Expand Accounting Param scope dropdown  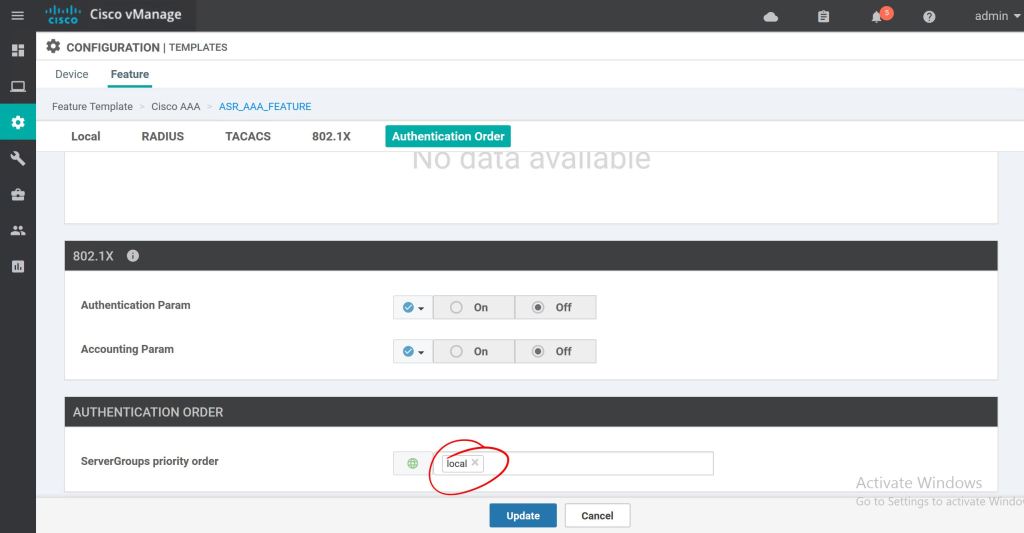pos(413,352)
